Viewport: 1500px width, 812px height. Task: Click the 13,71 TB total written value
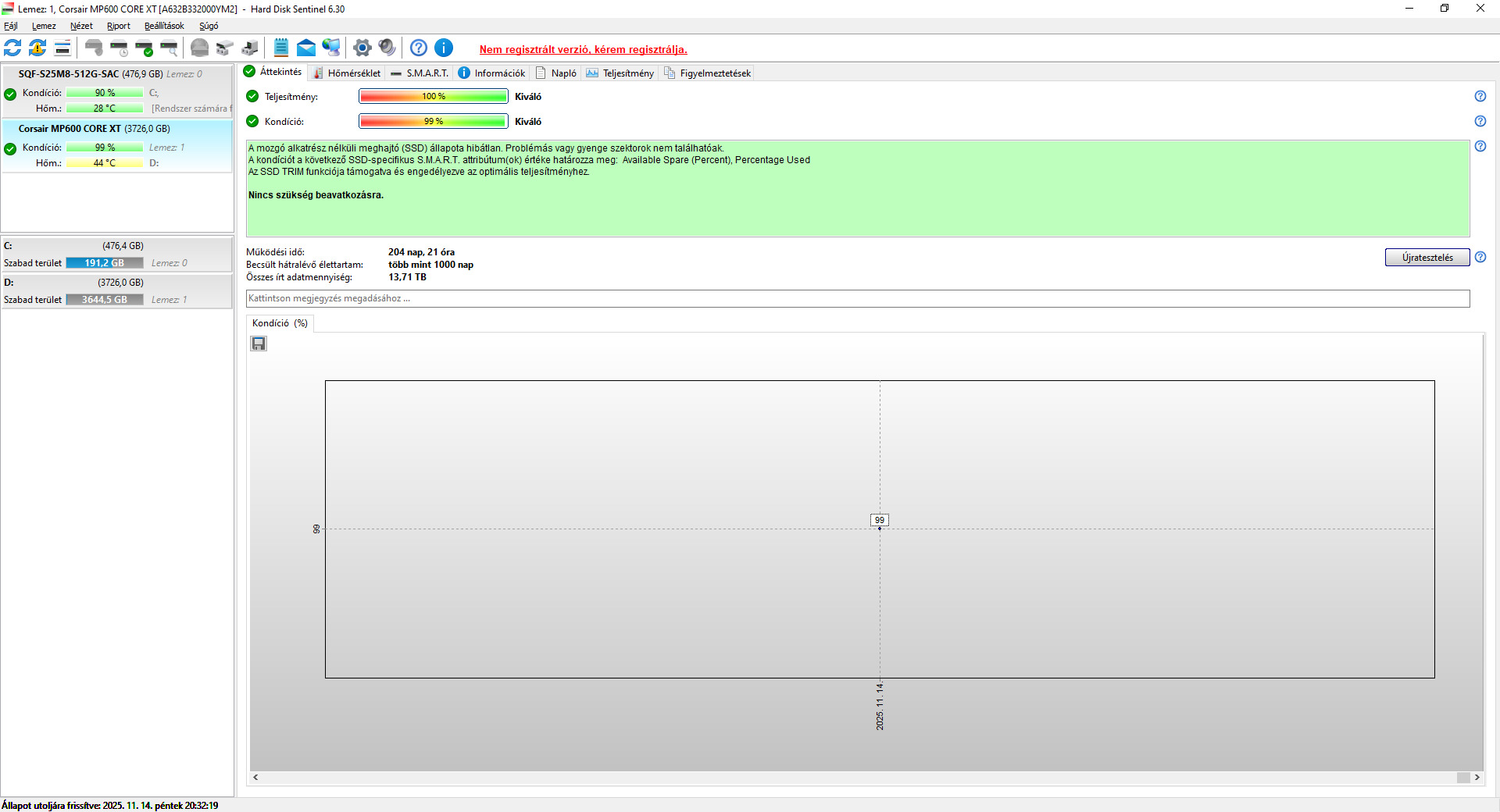point(407,277)
